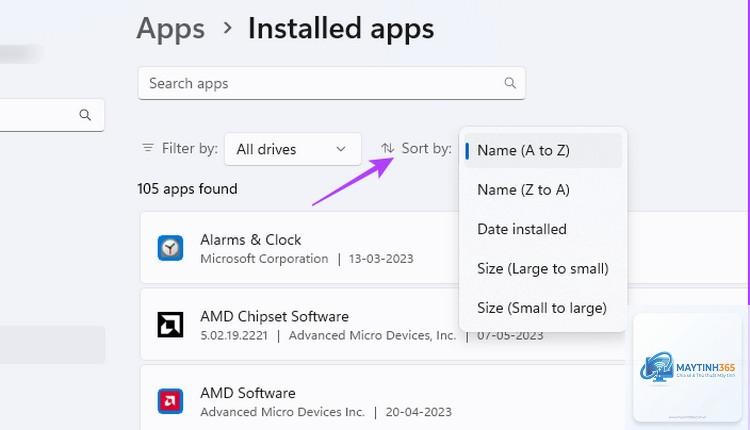This screenshot has width=750, height=430.
Task: Go back to Apps breadcrumb
Action: click(x=171, y=29)
